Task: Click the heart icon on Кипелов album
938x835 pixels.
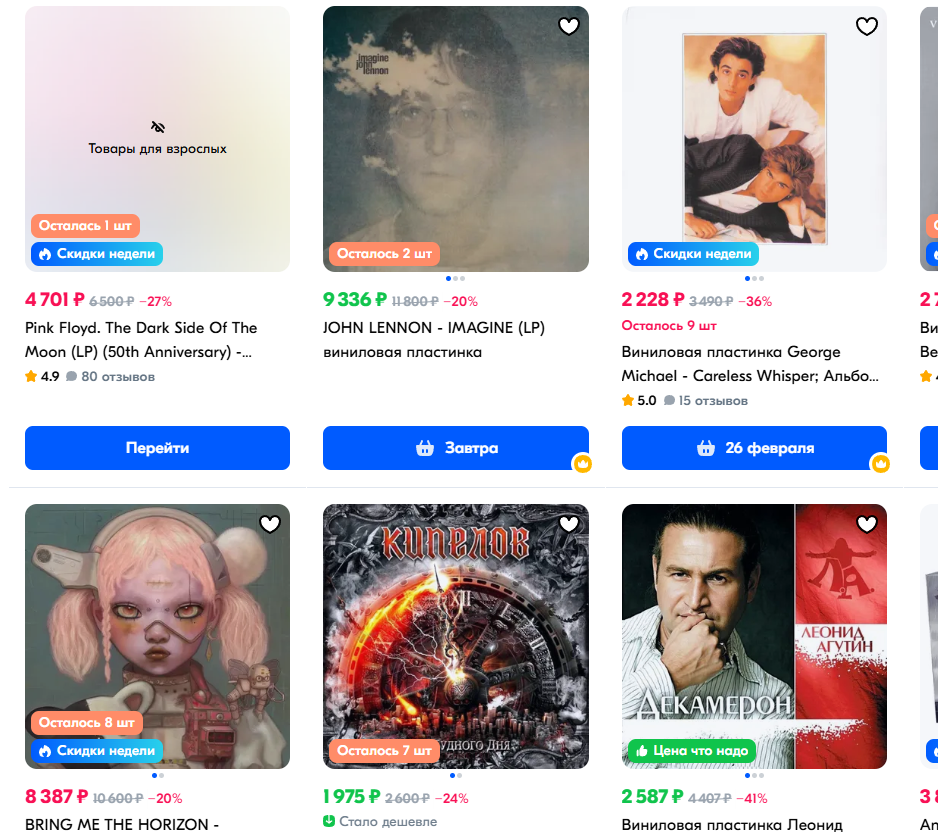Action: click(569, 524)
